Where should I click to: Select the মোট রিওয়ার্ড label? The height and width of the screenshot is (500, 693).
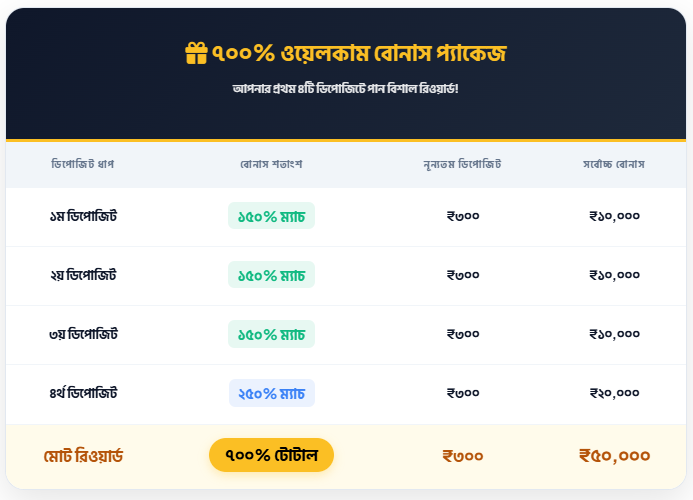click(x=83, y=456)
